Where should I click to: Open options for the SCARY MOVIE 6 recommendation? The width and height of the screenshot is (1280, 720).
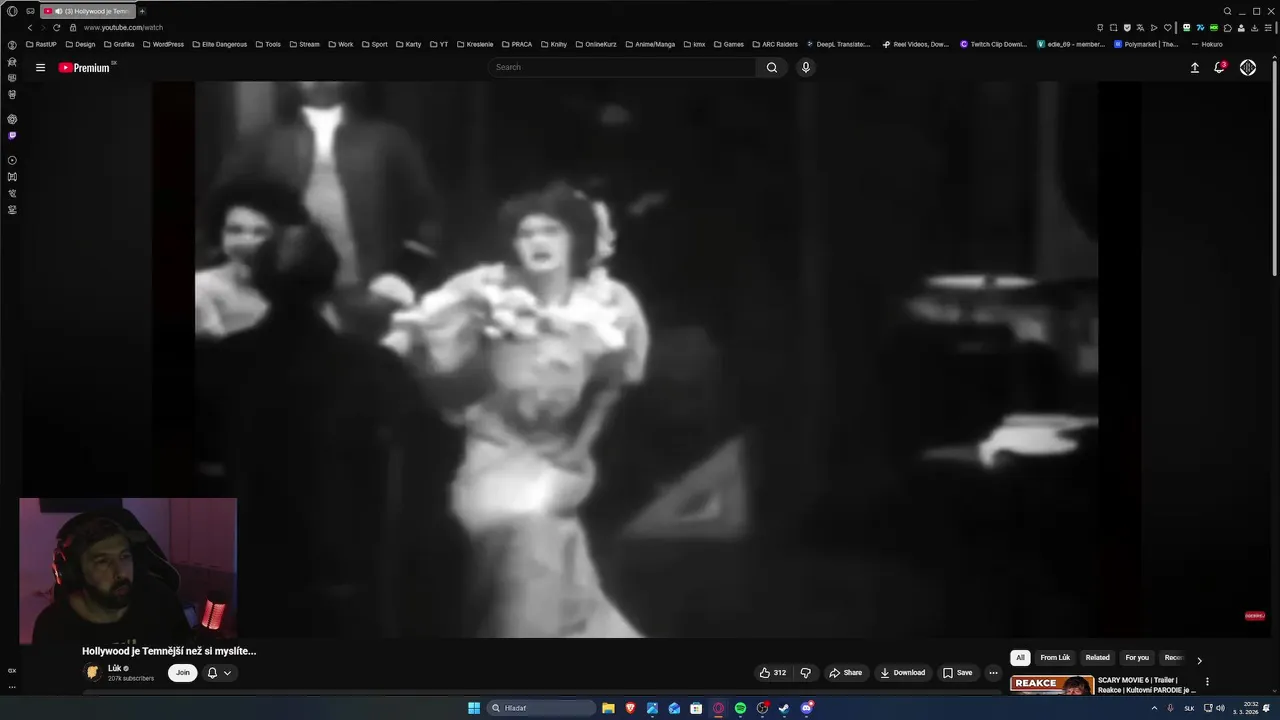pos(1207,682)
